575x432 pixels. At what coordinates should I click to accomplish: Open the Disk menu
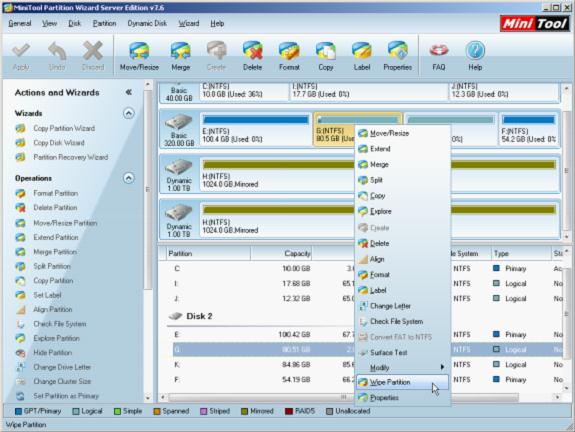click(74, 23)
